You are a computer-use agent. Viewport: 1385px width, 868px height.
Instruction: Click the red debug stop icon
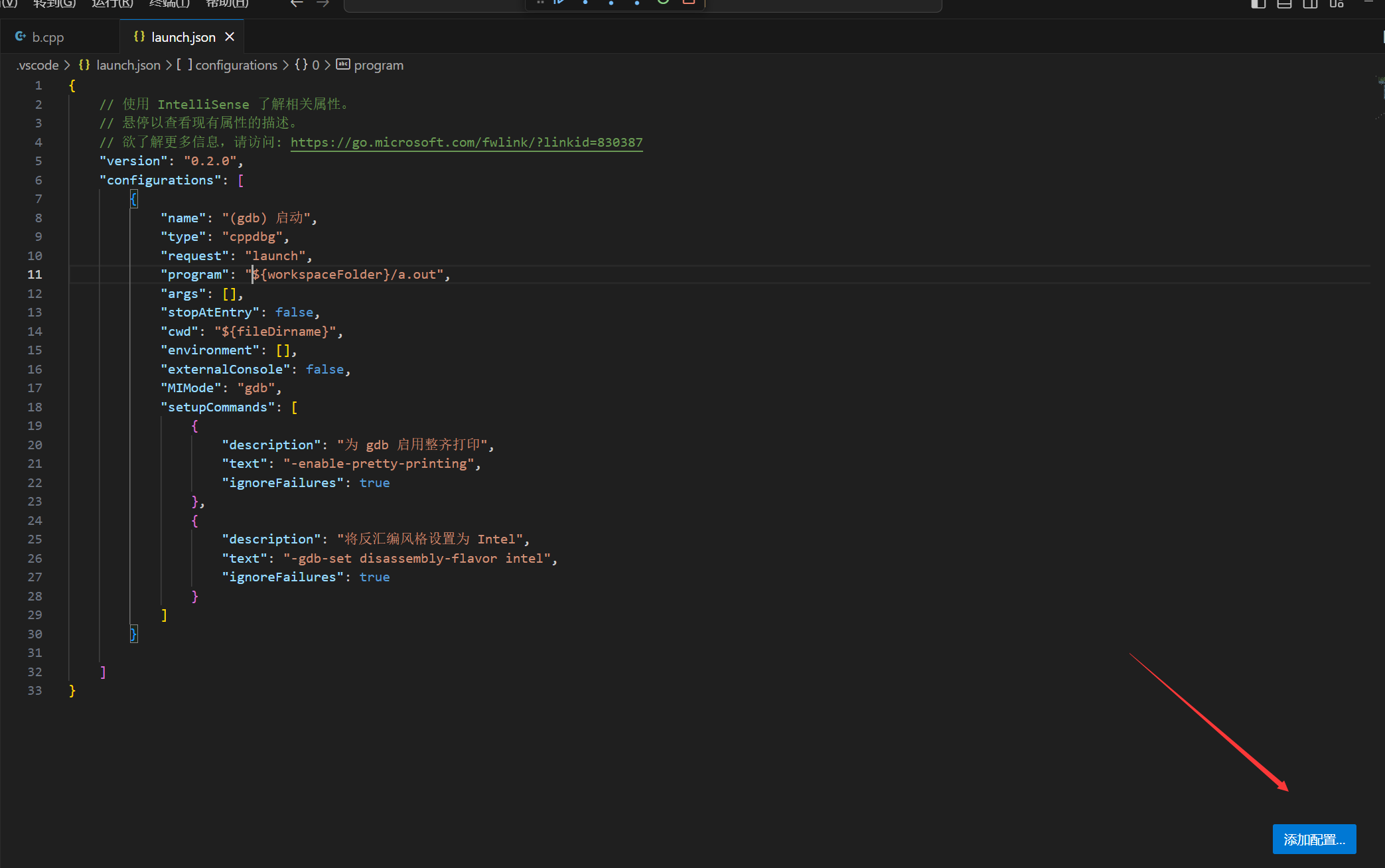pos(688,3)
